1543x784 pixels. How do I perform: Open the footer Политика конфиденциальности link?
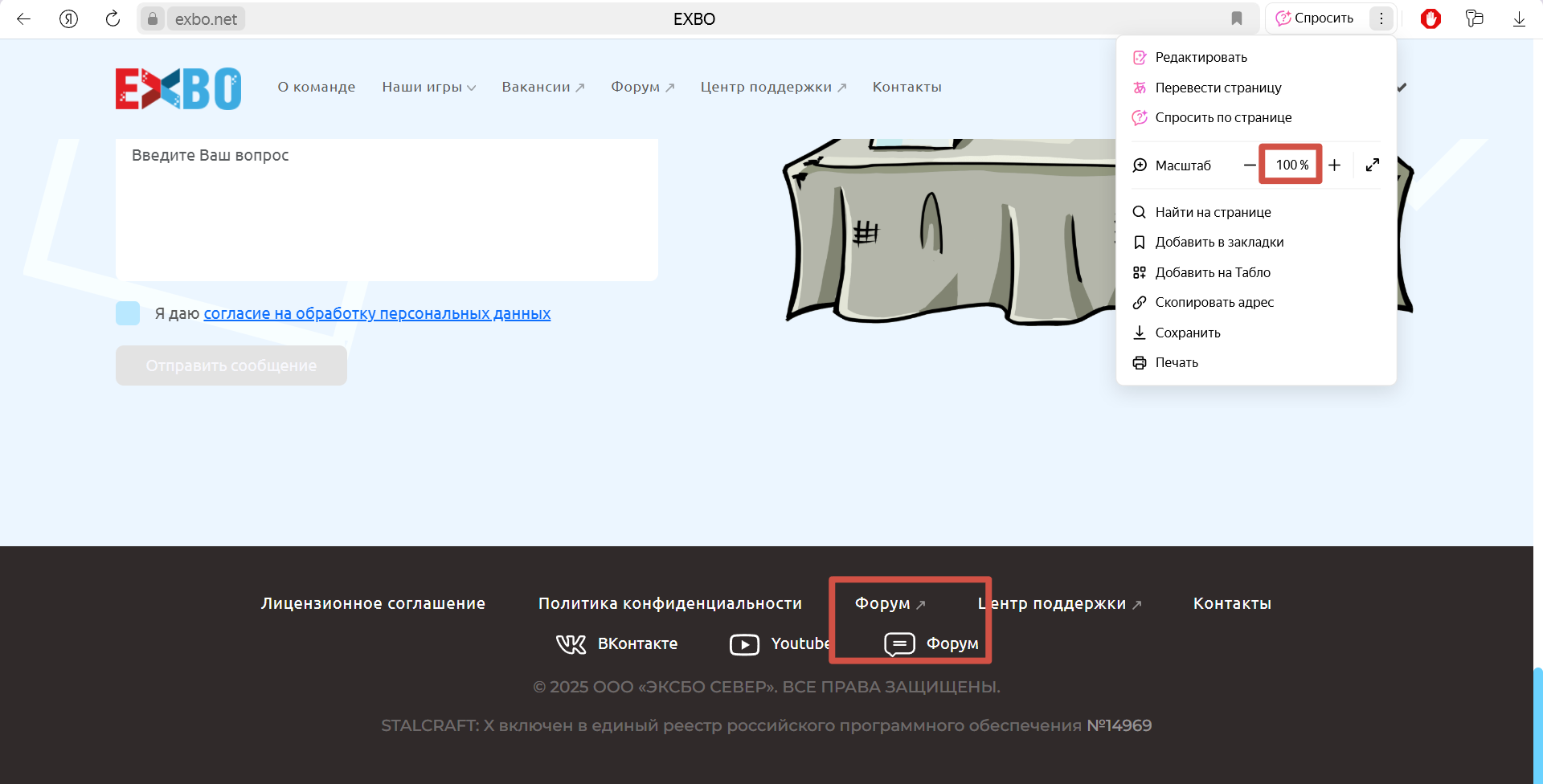[670, 603]
